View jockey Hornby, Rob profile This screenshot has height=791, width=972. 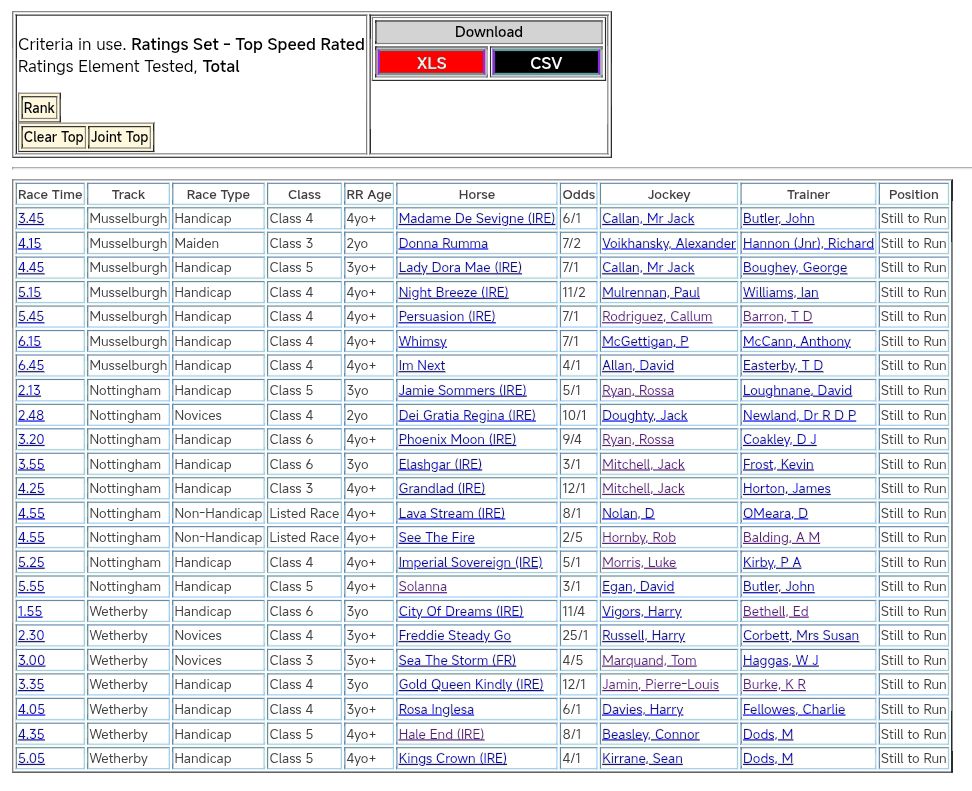[x=638, y=538]
